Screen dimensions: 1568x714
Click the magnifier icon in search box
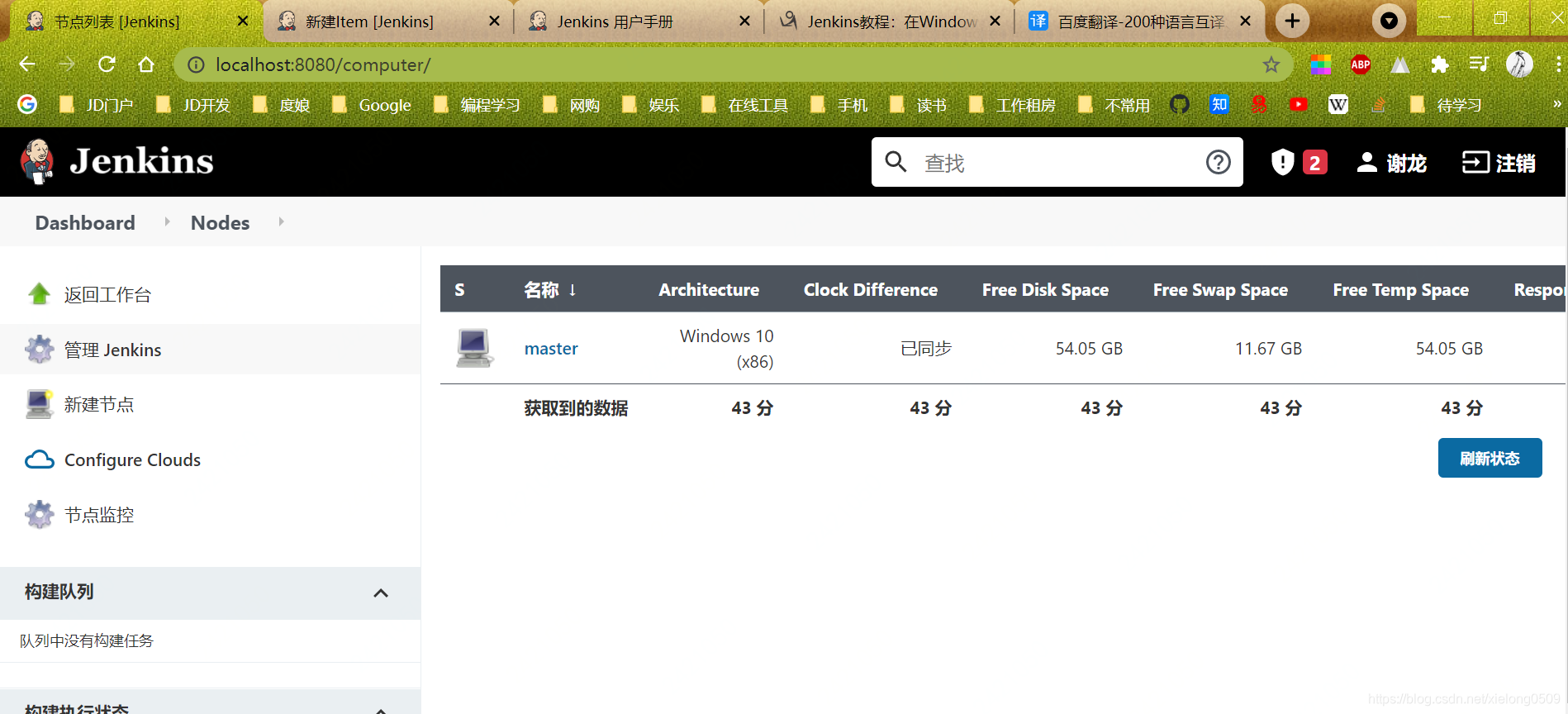(x=896, y=161)
